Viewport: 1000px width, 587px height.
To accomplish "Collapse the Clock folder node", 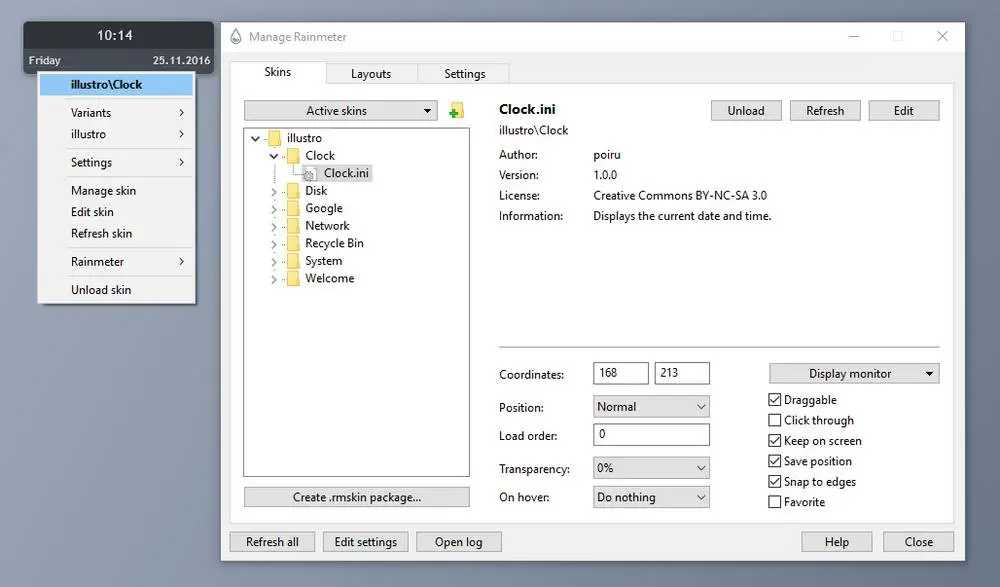I will tap(274, 156).
